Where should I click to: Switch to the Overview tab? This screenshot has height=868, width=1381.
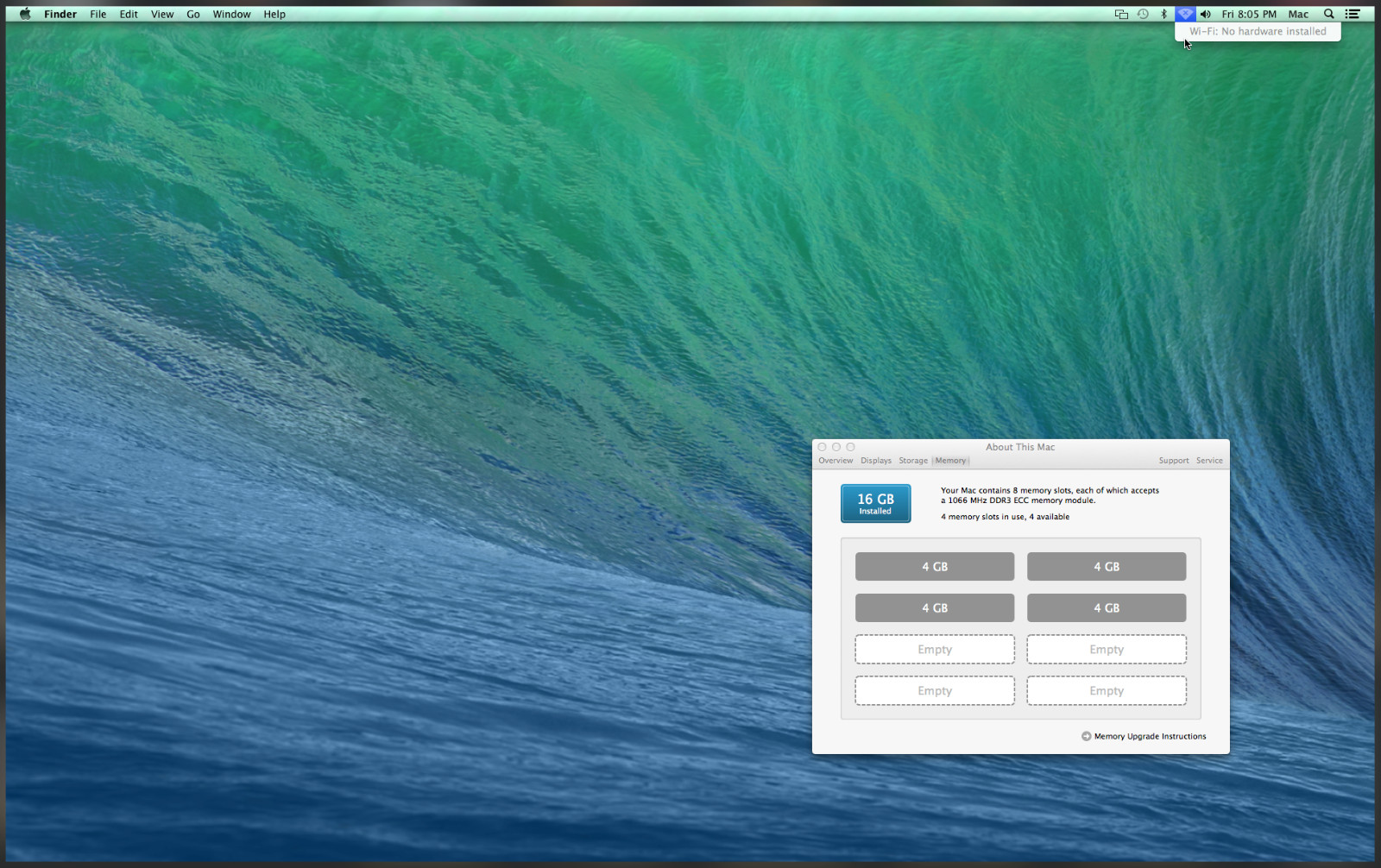[836, 461]
